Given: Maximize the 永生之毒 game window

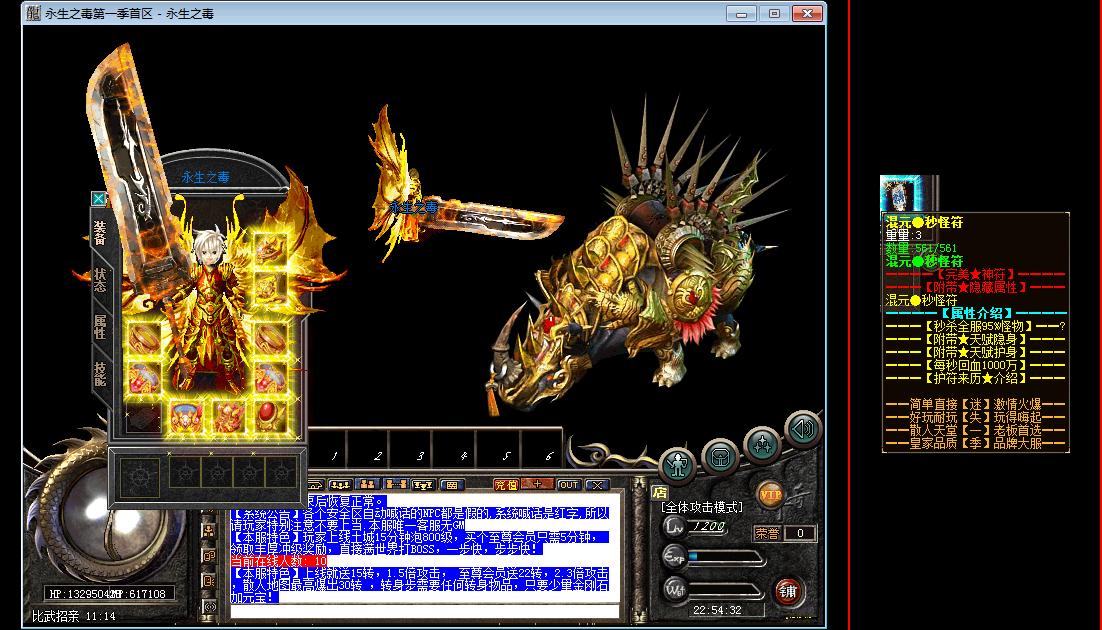Looking at the screenshot, I should 774,13.
